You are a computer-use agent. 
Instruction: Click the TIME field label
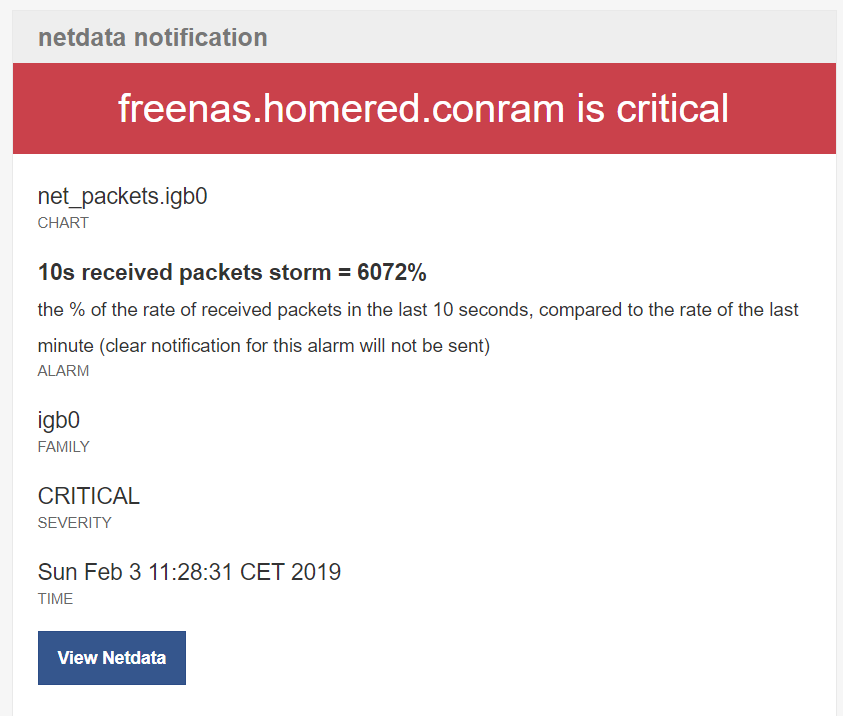(55, 599)
